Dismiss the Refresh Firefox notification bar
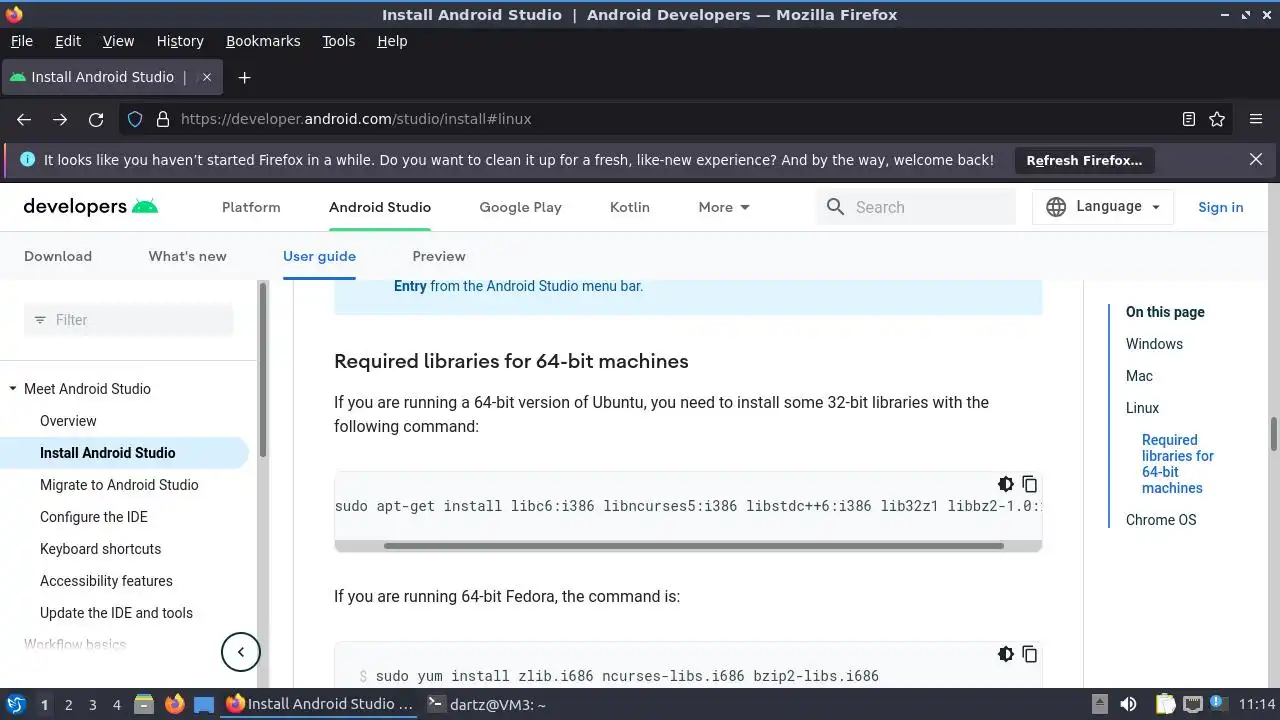This screenshot has height=720, width=1280. (x=1256, y=159)
